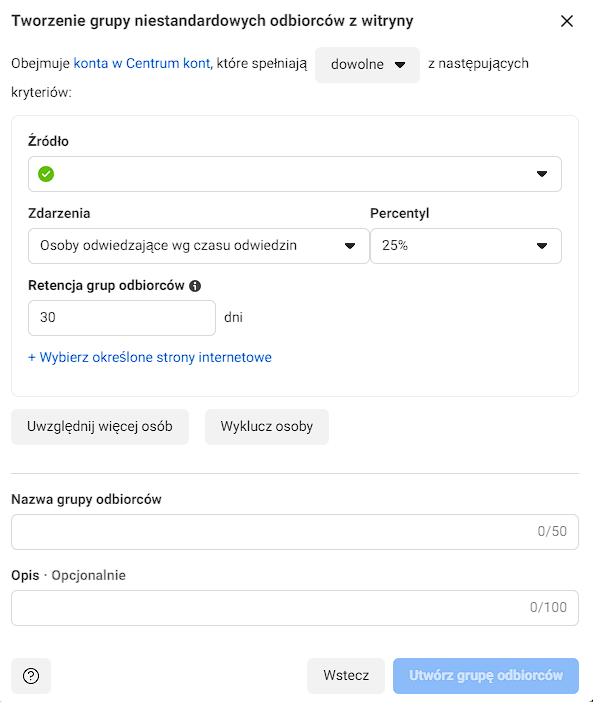Click the caret icon in the Zdarzenia field
This screenshot has height=702, width=593.
point(350,246)
